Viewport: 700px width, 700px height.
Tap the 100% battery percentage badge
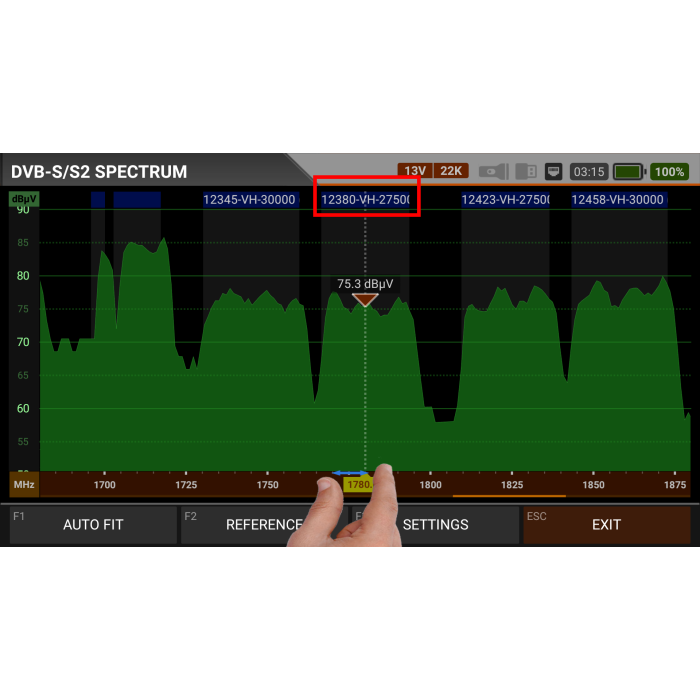click(670, 171)
